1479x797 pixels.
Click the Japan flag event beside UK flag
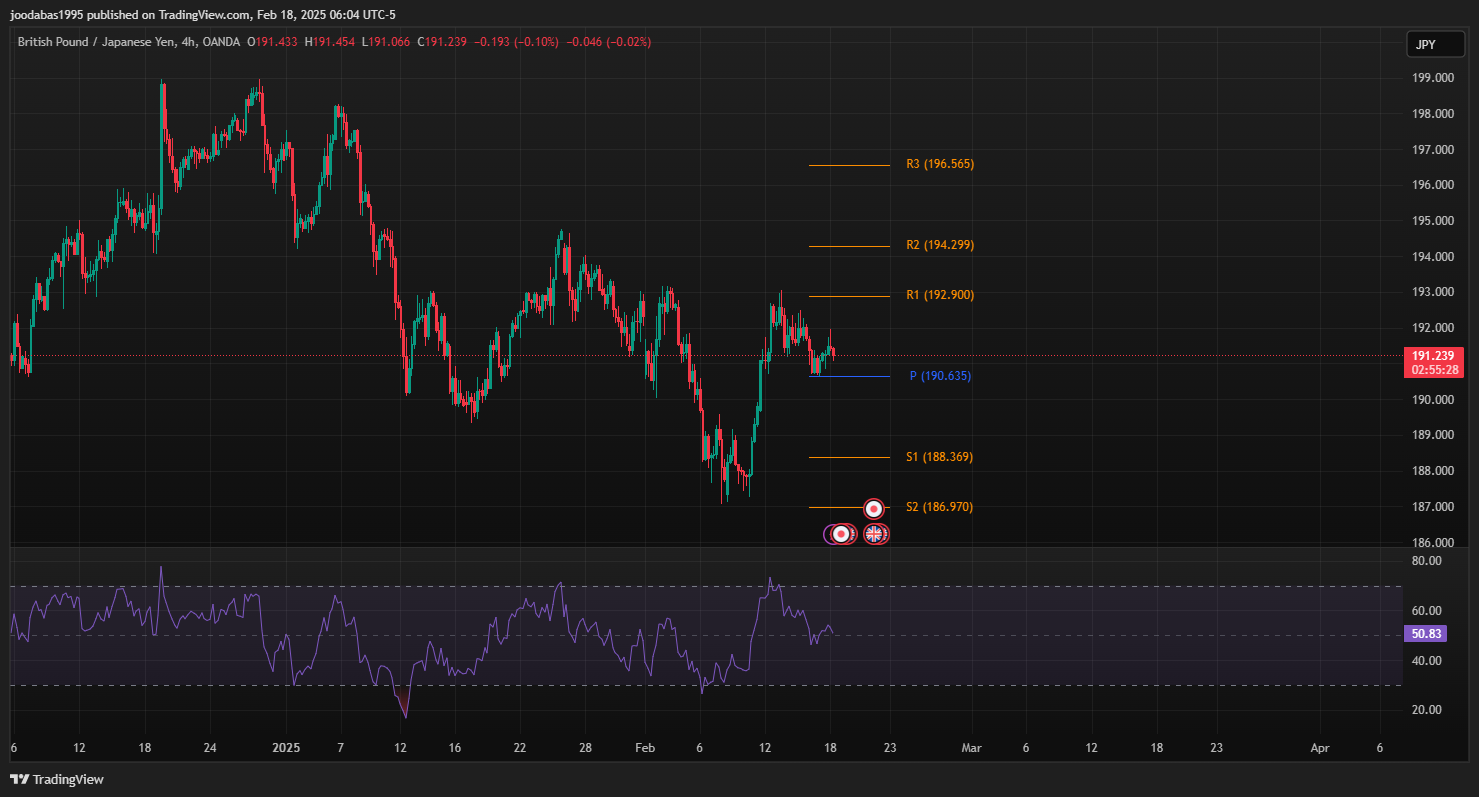coord(841,534)
